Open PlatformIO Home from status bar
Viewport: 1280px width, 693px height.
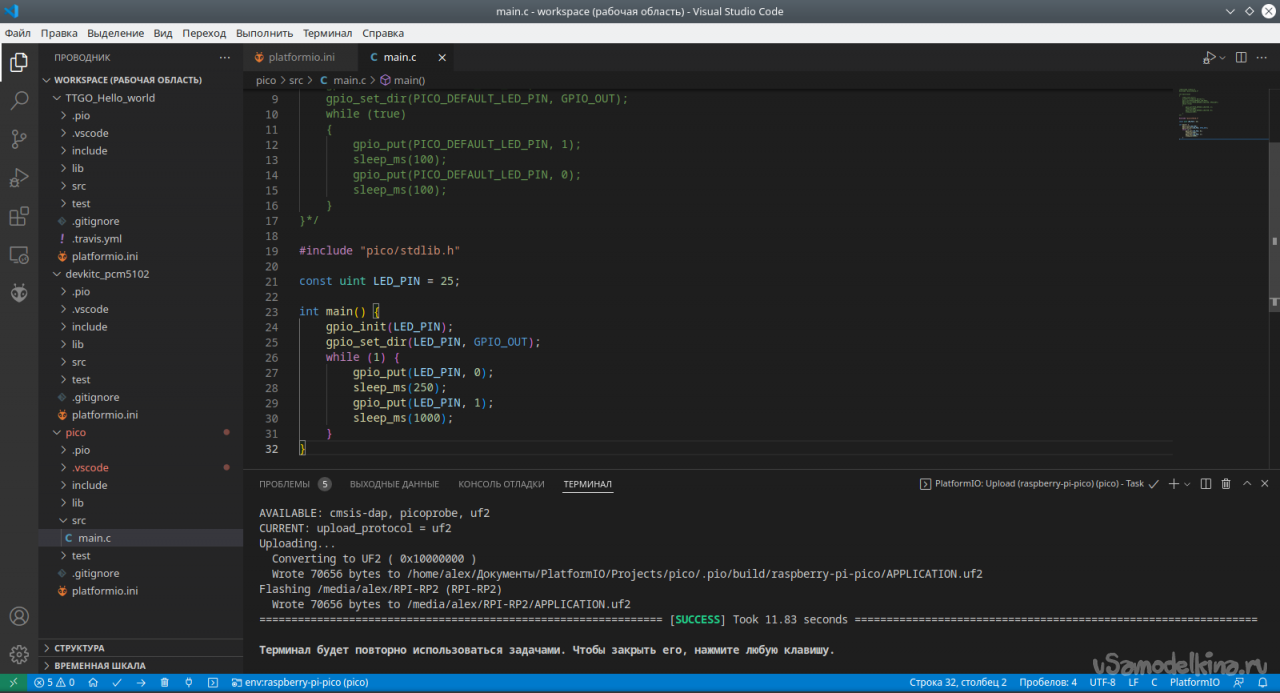click(x=93, y=683)
